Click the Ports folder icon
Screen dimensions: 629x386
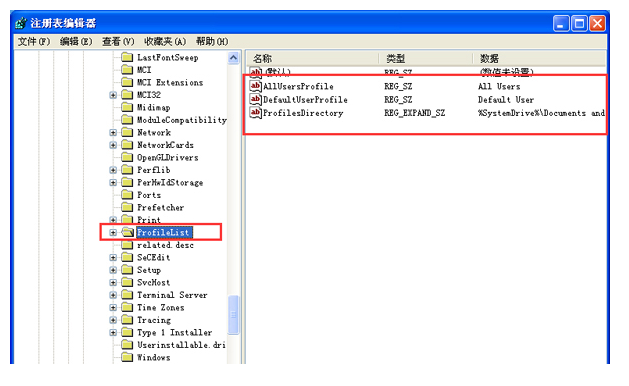click(x=127, y=195)
